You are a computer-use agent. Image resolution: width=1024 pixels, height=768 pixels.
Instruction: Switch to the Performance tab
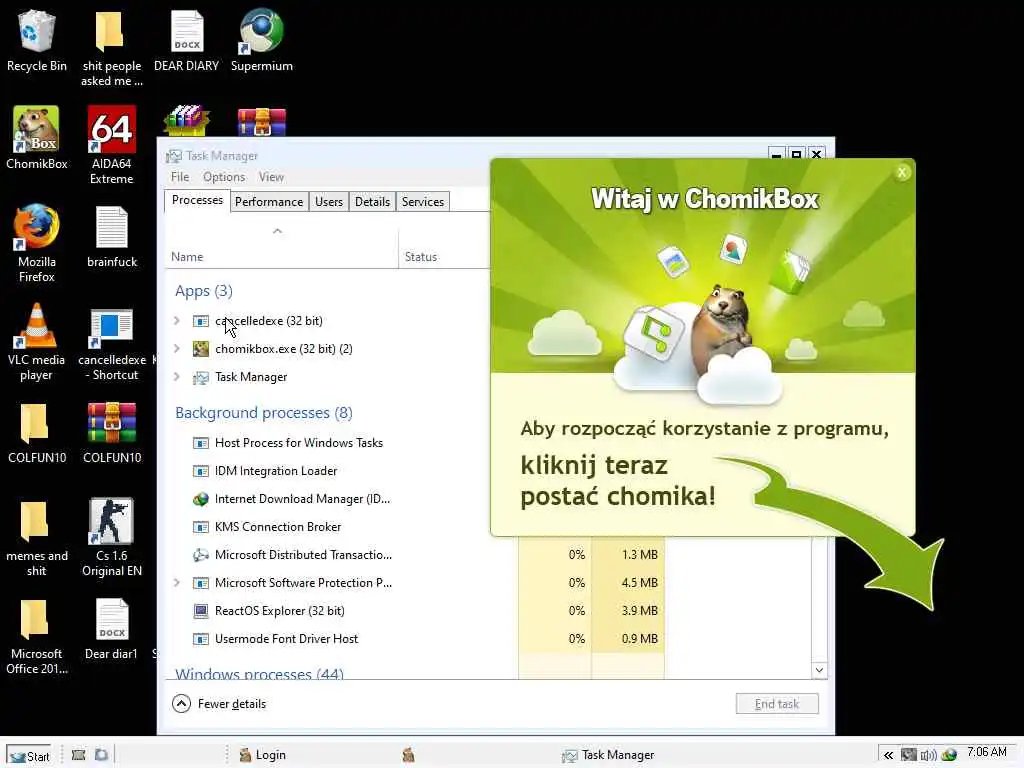[269, 202]
